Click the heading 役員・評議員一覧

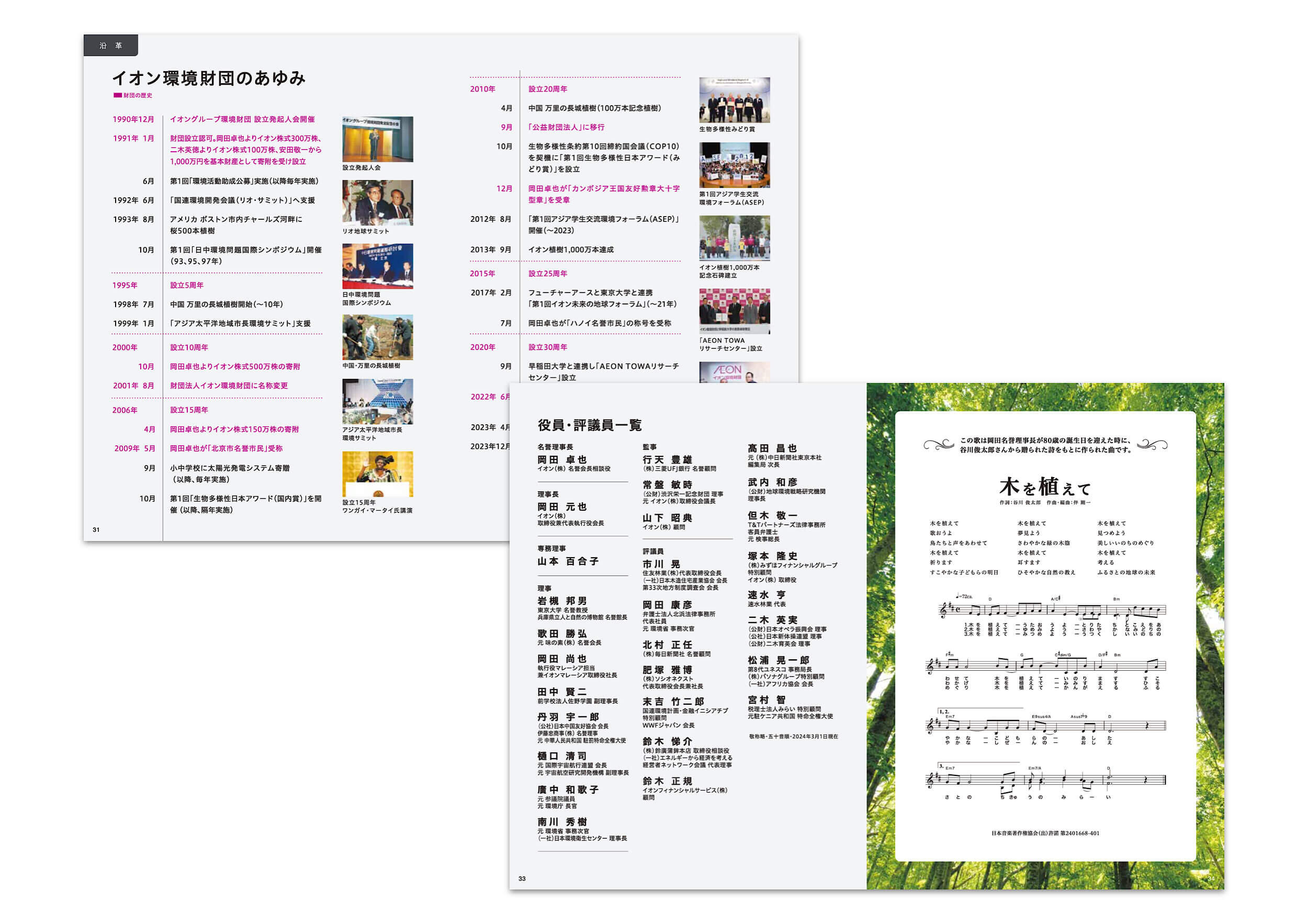point(590,425)
